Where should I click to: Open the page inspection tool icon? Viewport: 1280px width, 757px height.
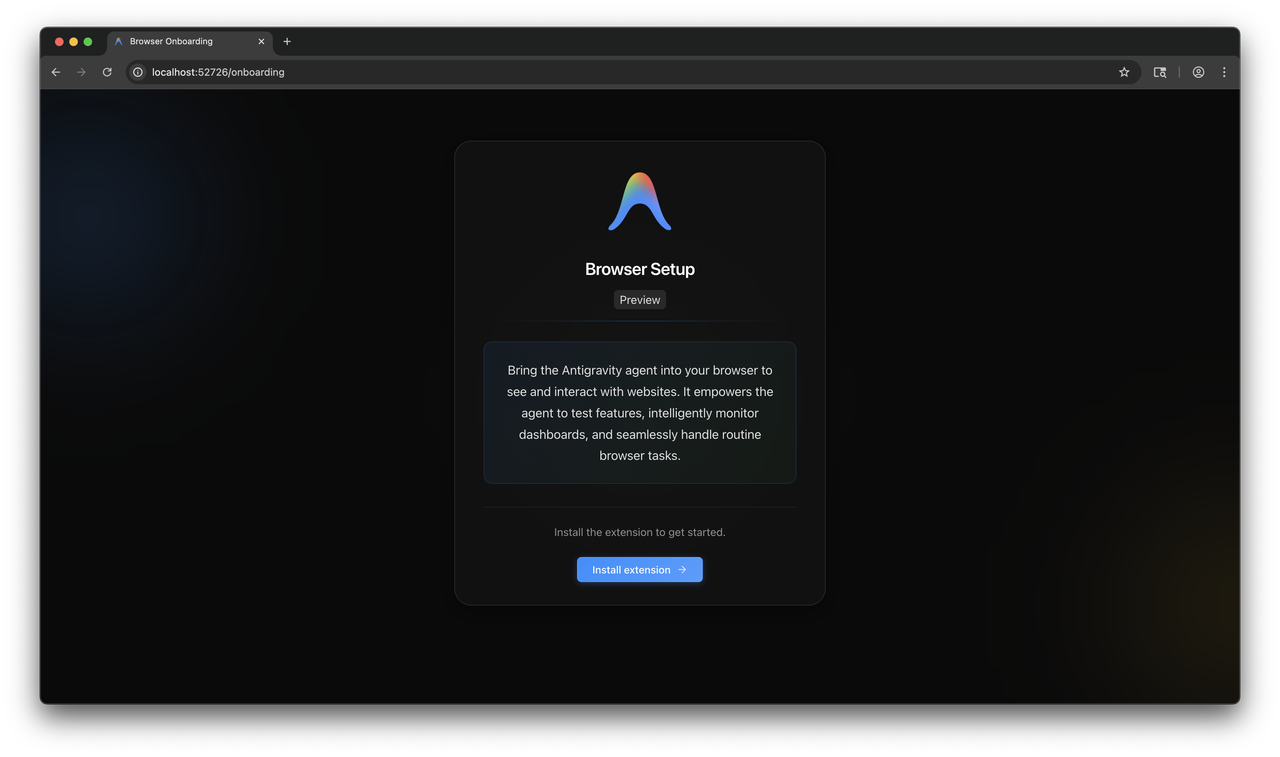[1159, 72]
